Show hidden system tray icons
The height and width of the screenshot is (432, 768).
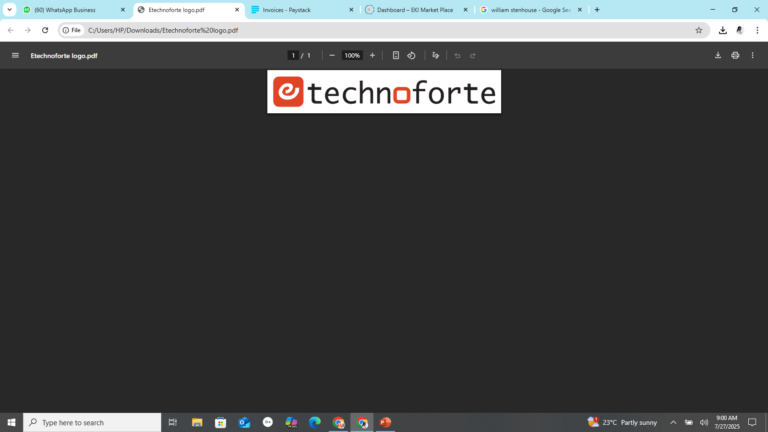click(673, 422)
